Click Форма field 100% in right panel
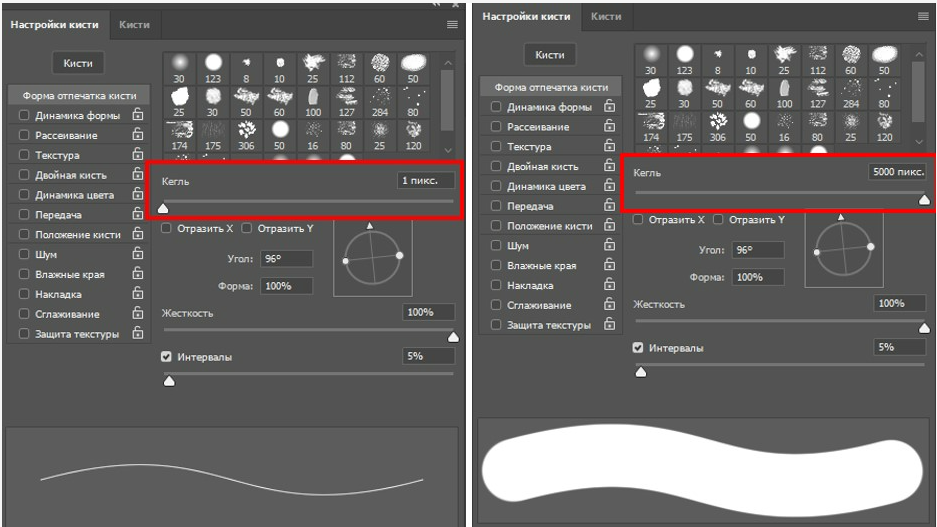Screen dimensions: 937x527 pyautogui.click(x=758, y=277)
